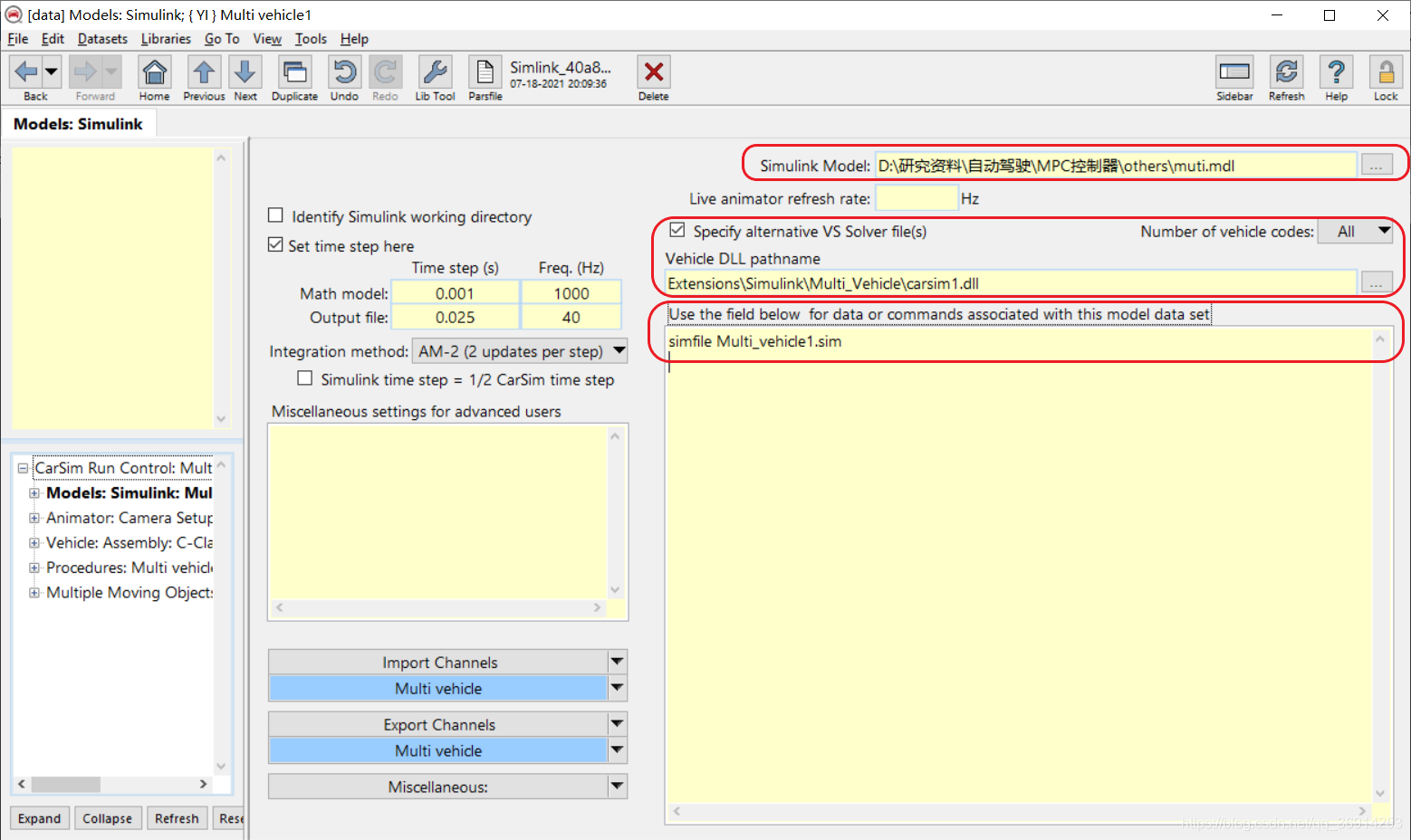
Task: Browse for Simulink Model file
Action: click(1377, 166)
